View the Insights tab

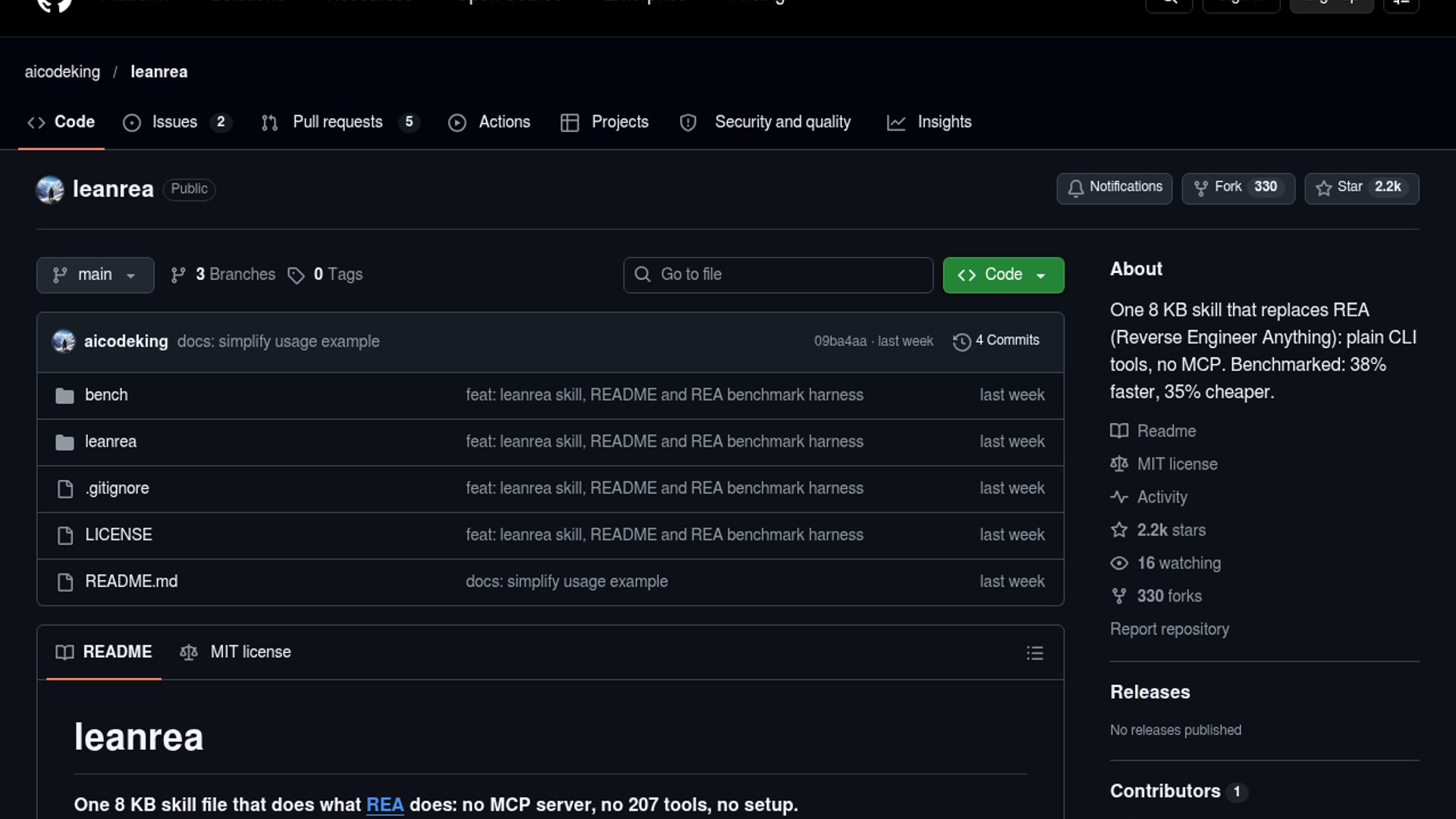[929, 122]
